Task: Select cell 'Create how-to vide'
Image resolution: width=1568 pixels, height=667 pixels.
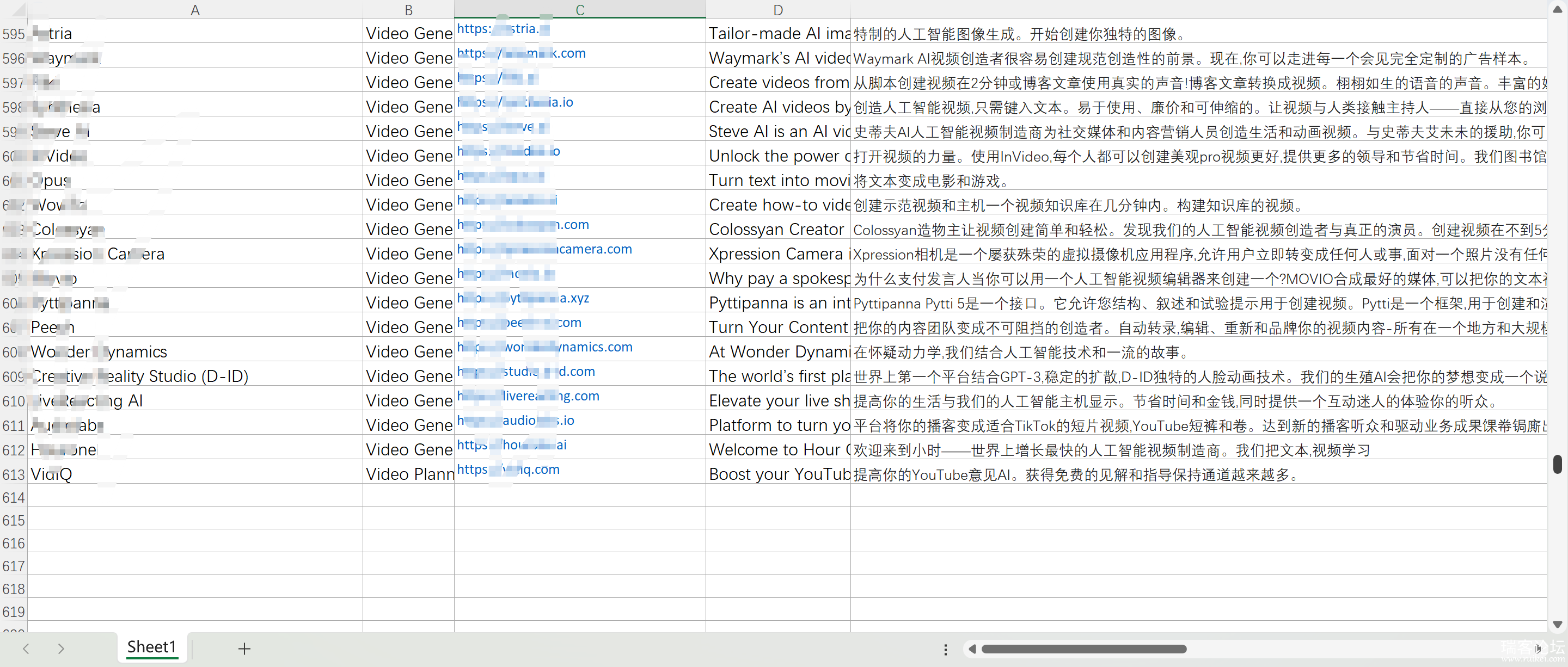Action: click(778, 202)
